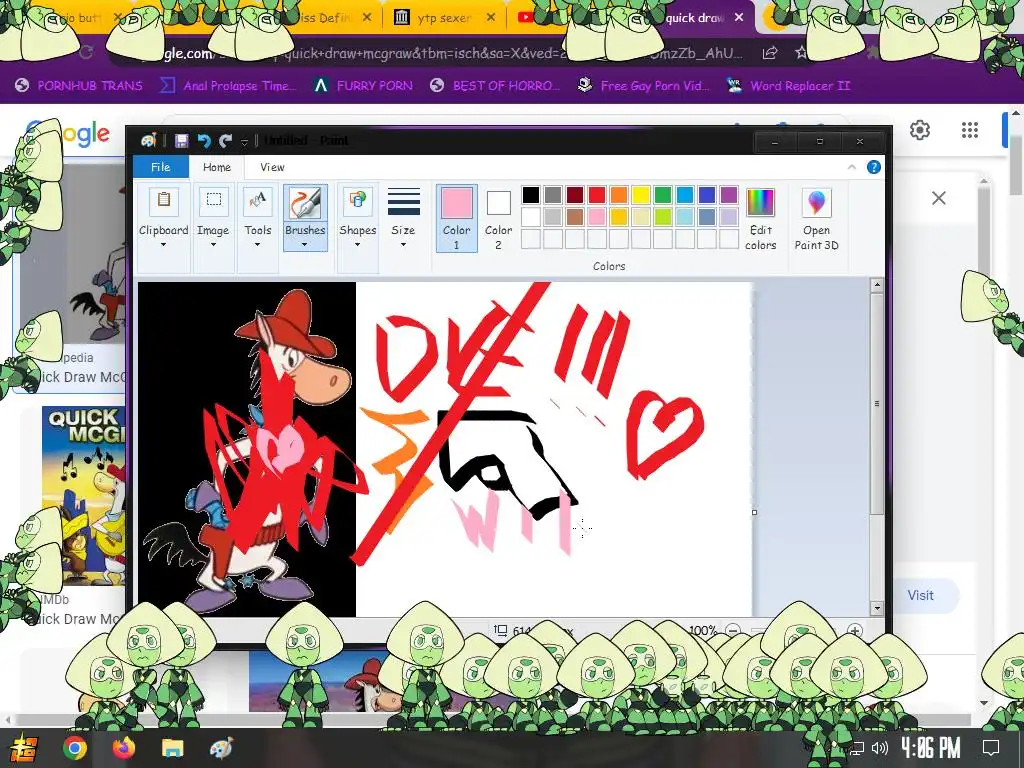
Task: Click the Paint zoom out minus button
Action: point(733,631)
